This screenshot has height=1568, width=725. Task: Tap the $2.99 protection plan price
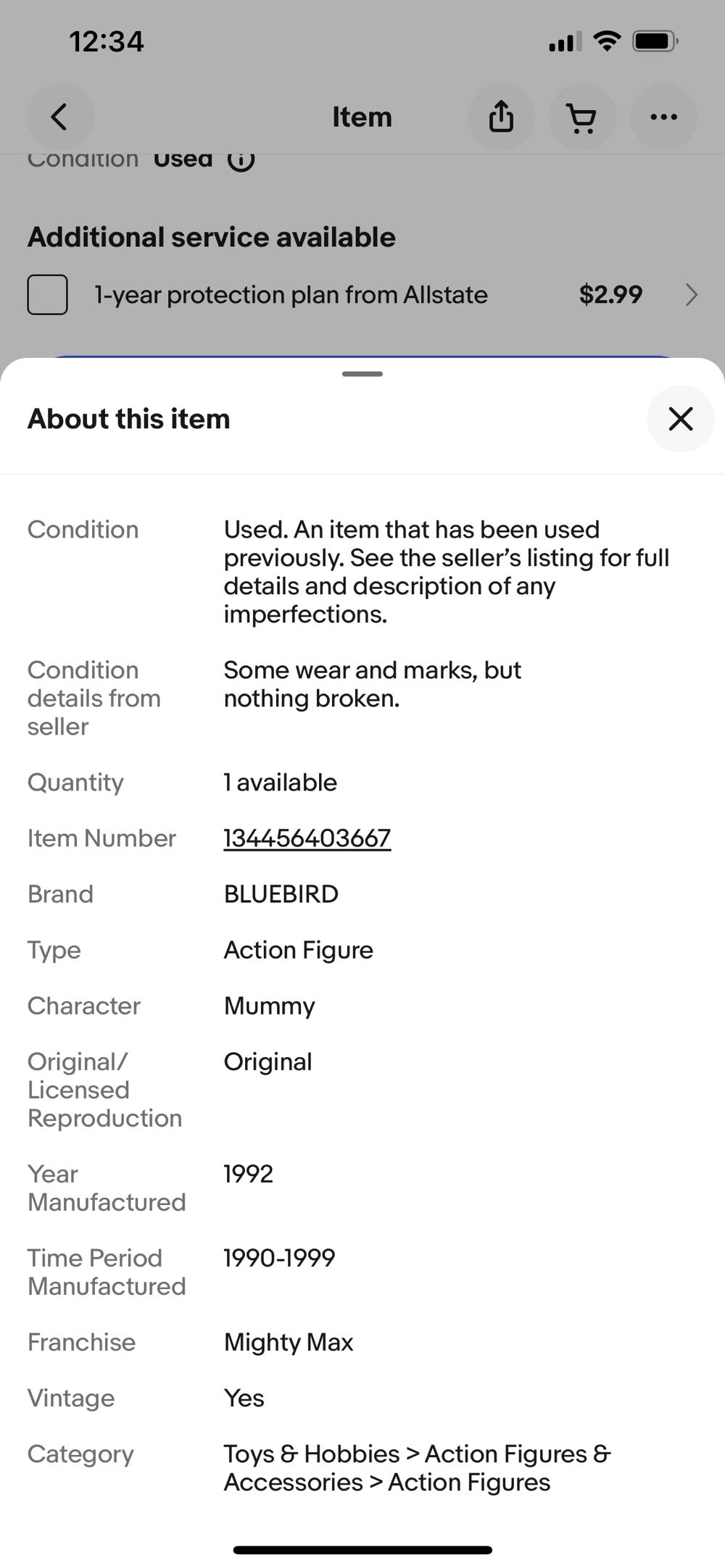610,295
